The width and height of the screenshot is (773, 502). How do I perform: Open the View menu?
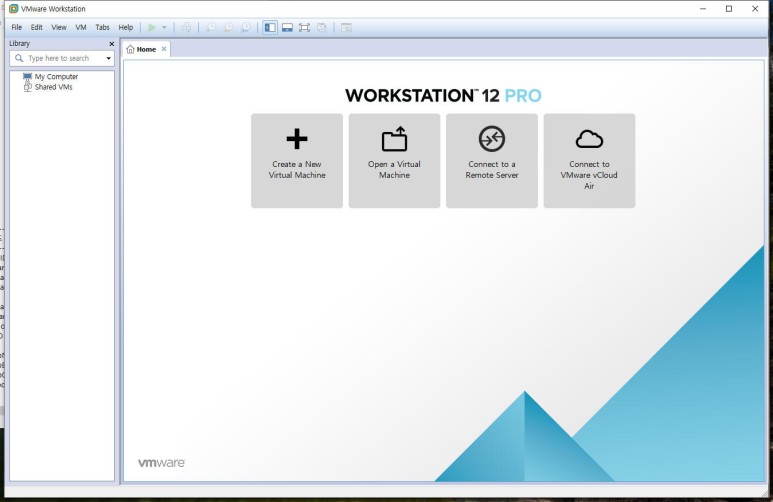[x=59, y=28]
